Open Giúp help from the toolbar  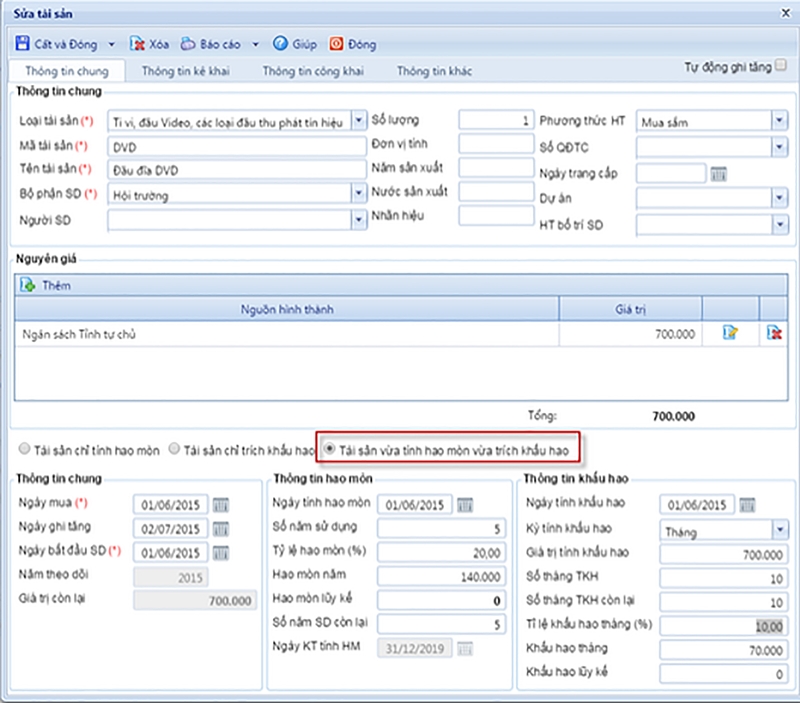tap(295, 44)
